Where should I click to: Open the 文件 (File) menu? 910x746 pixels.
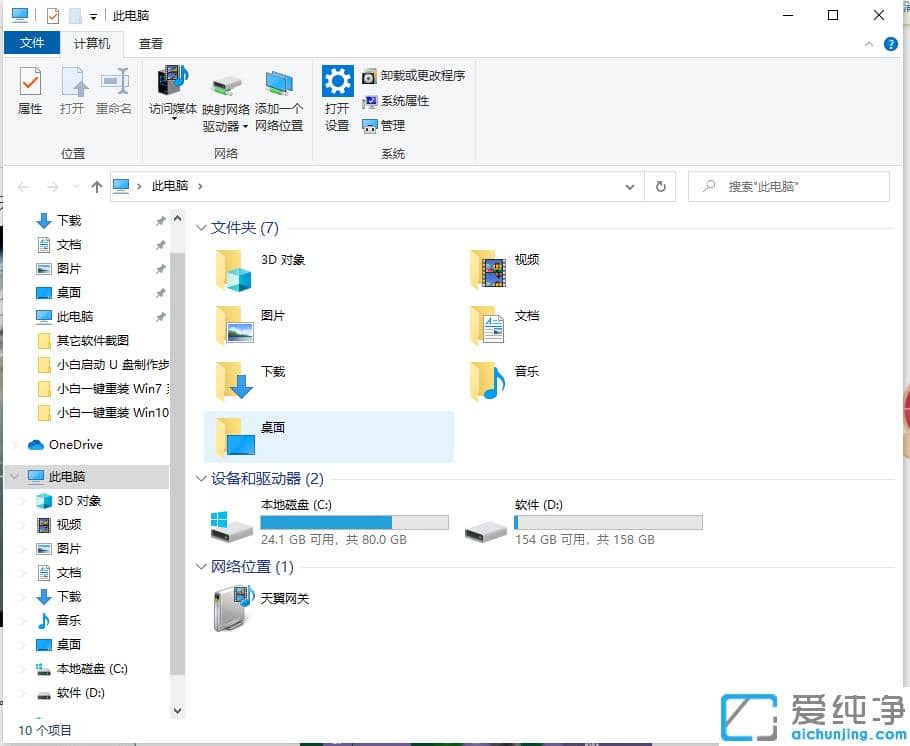tap(32, 43)
